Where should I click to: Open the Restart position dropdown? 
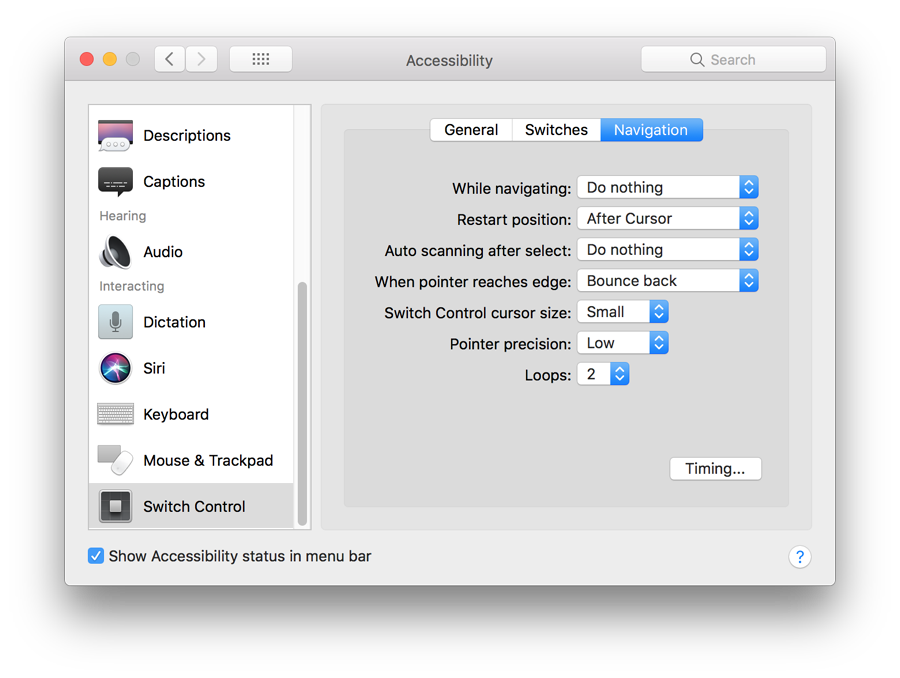pyautogui.click(x=668, y=218)
